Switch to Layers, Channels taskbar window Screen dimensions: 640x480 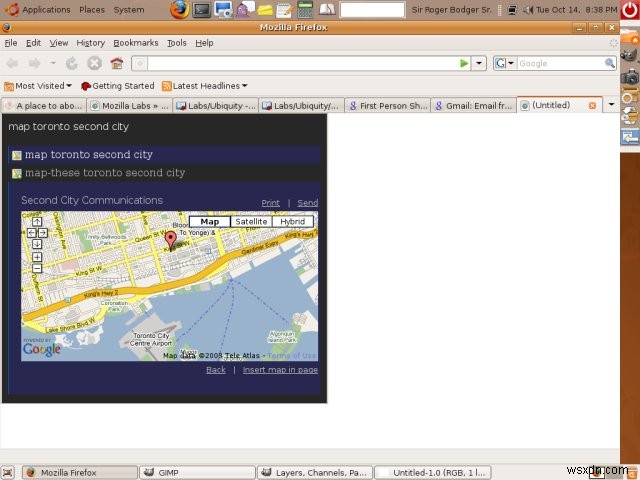tap(315, 472)
